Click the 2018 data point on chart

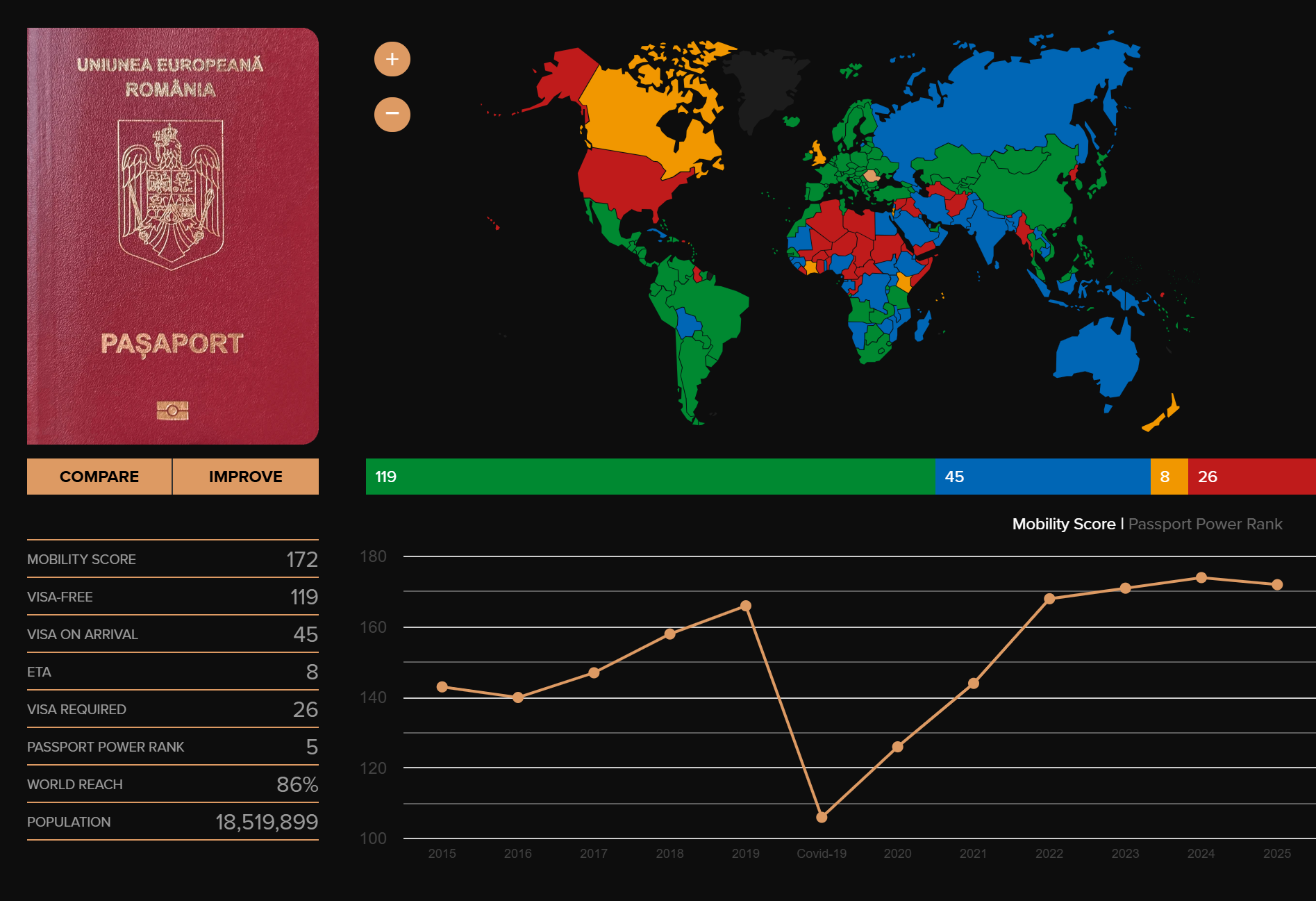[x=670, y=634]
